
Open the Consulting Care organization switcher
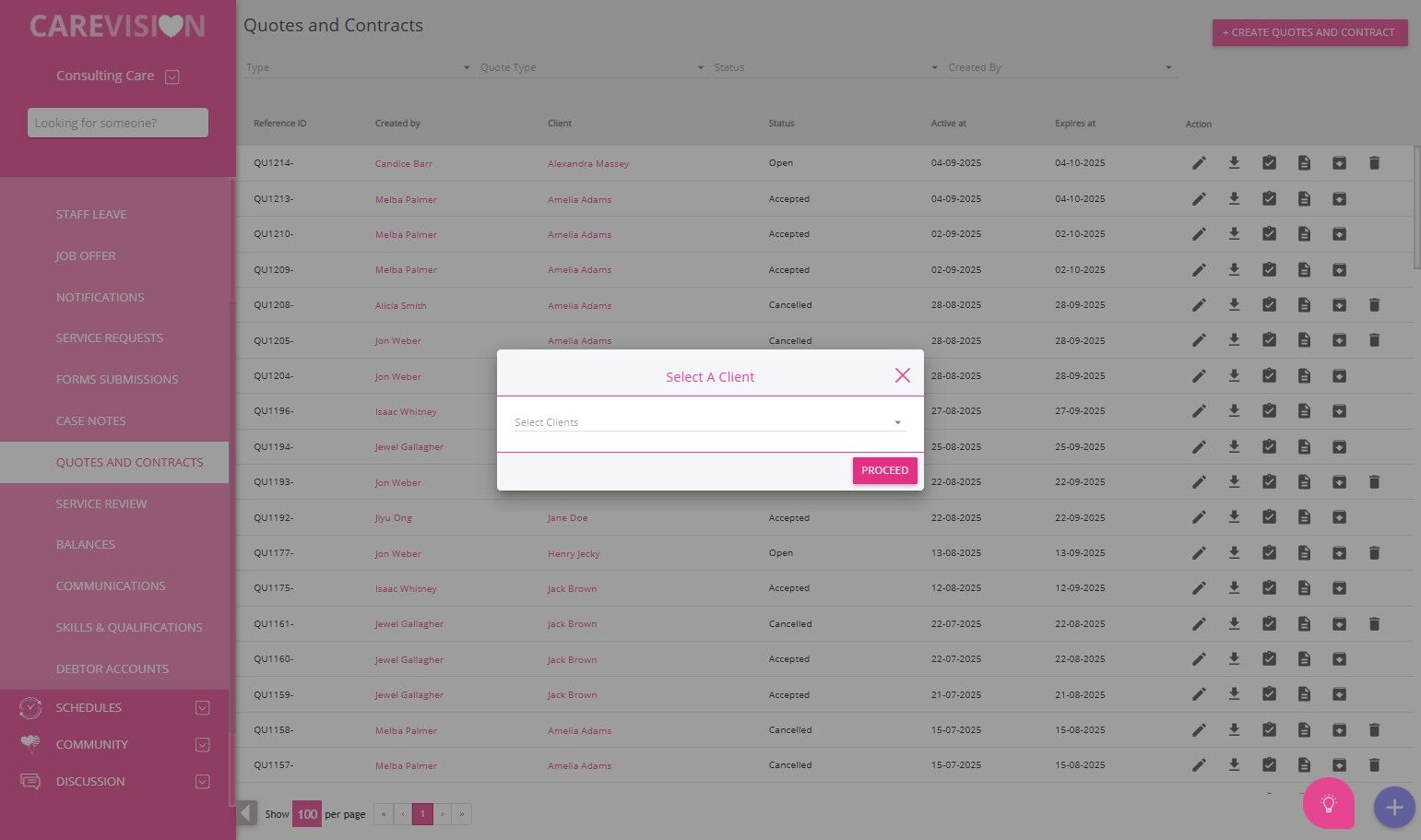(172, 77)
